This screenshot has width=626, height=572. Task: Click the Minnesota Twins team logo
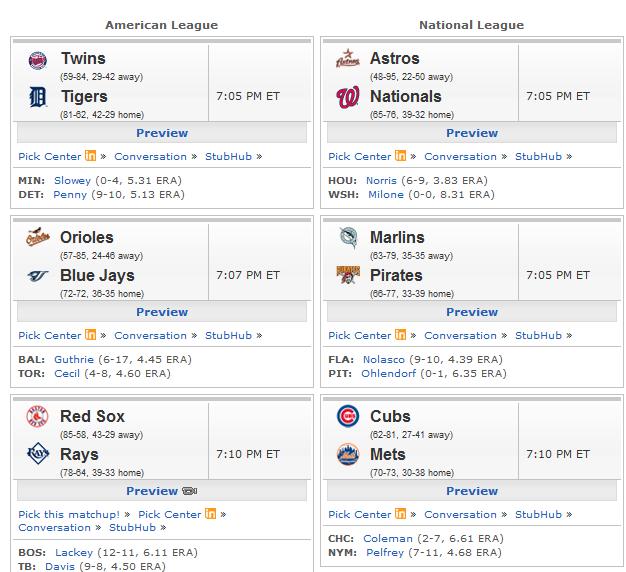pyautogui.click(x=38, y=61)
